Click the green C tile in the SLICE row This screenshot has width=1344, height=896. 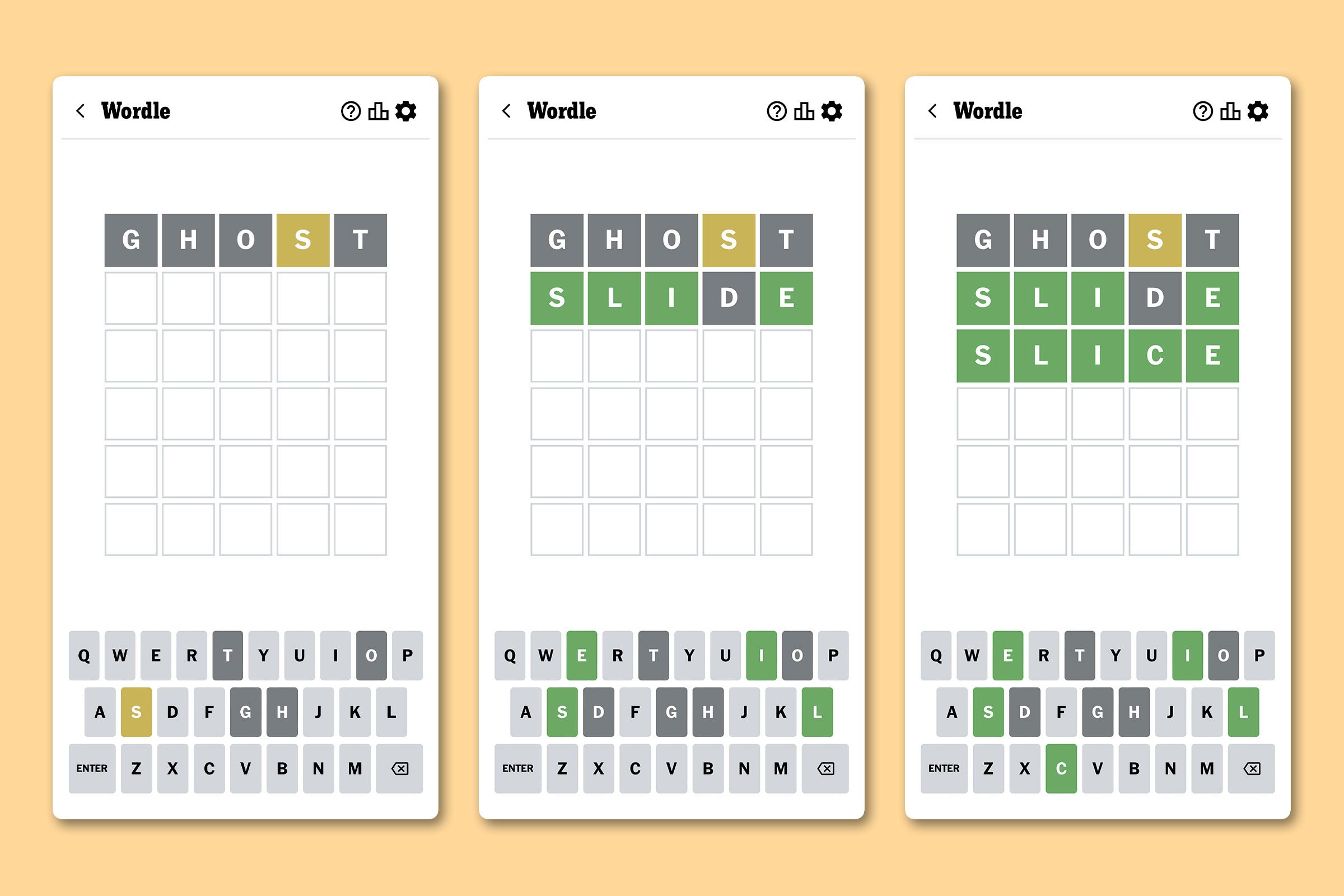coord(1155,356)
